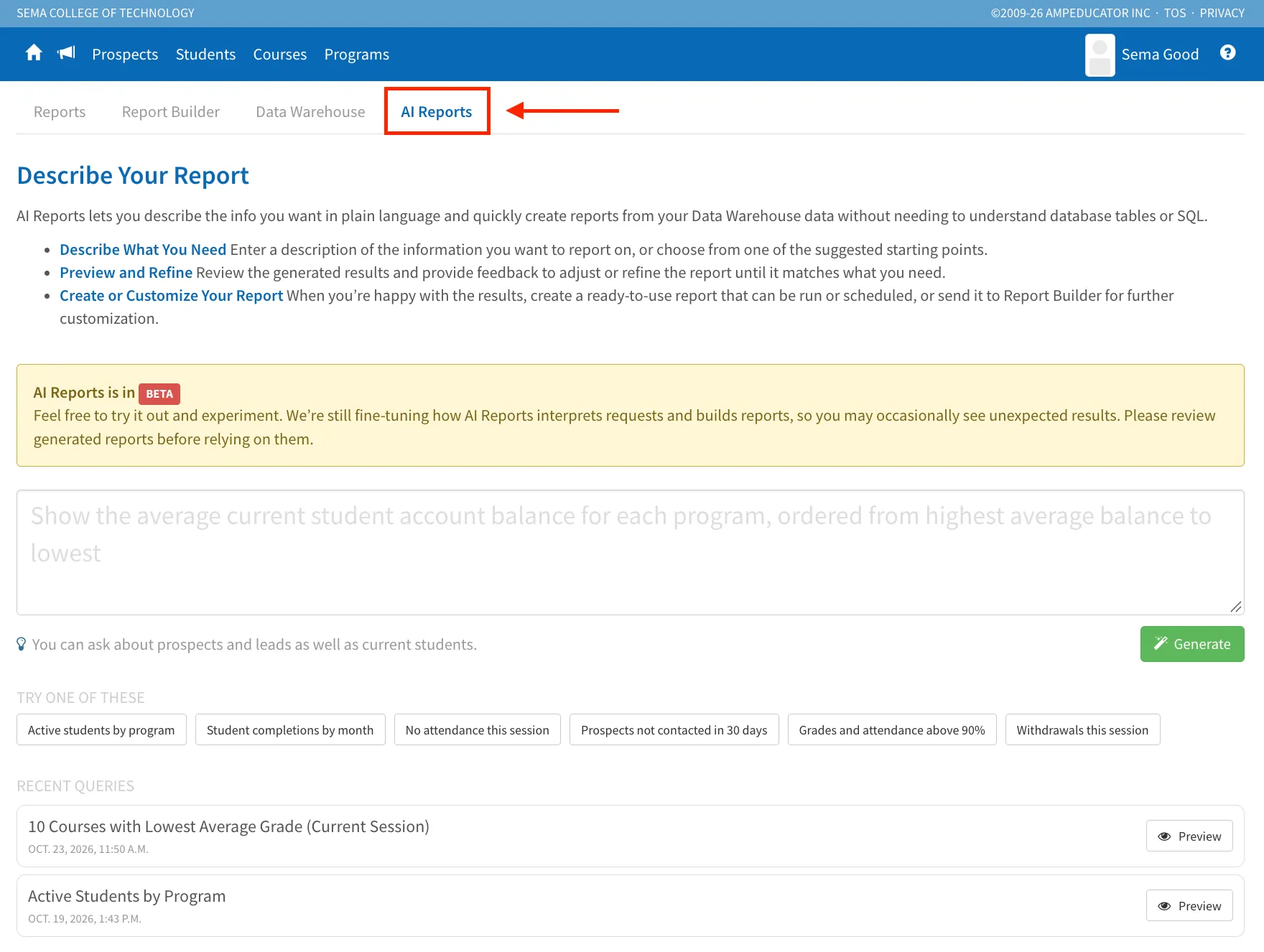Image resolution: width=1264 pixels, height=952 pixels.
Task: Select the Prospects not contacted in 30 days suggestion
Action: tap(674, 730)
